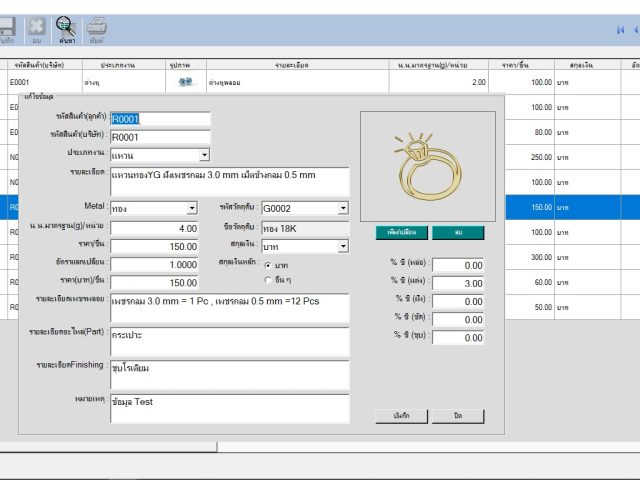This screenshot has width=640, height=480.
Task: Click the print (พิมพ์) toolbar icon
Action: [x=97, y=29]
